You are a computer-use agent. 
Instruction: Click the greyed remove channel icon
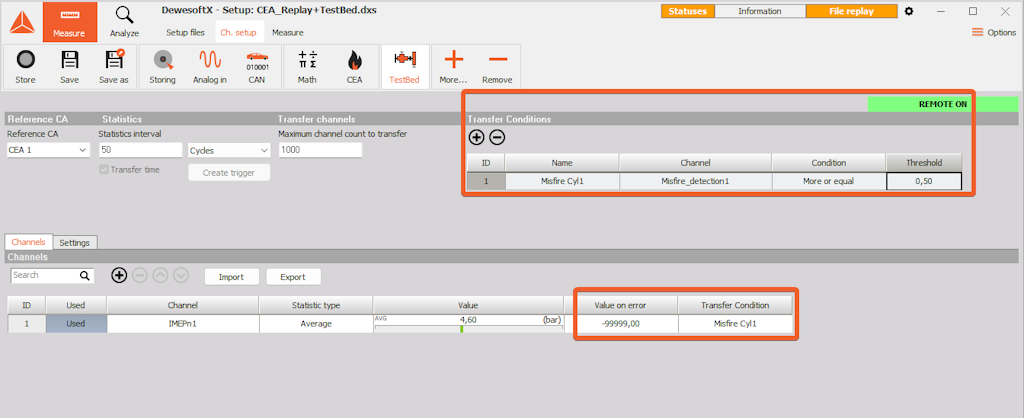tap(140, 276)
